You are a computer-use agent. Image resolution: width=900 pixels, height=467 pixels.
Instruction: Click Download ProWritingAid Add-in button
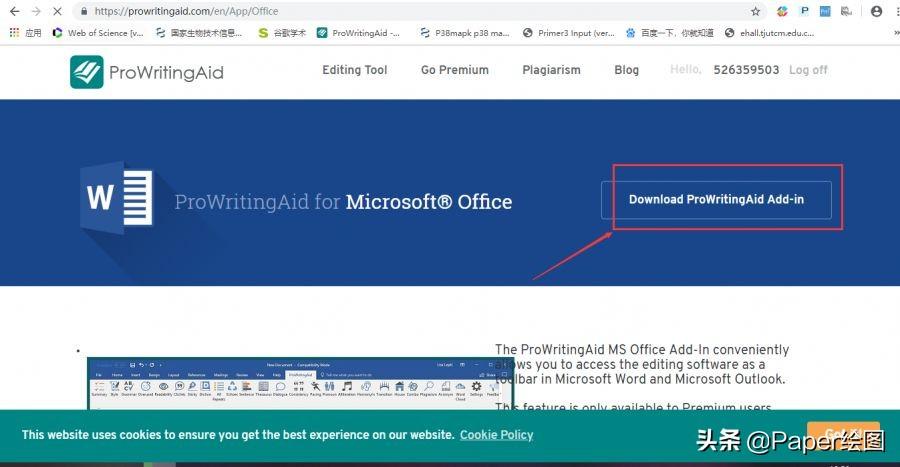click(x=716, y=200)
